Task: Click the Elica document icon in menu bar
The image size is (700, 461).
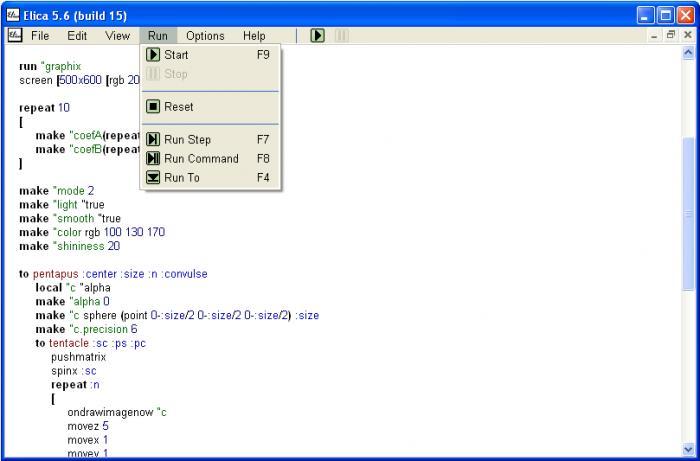Action: [15, 35]
